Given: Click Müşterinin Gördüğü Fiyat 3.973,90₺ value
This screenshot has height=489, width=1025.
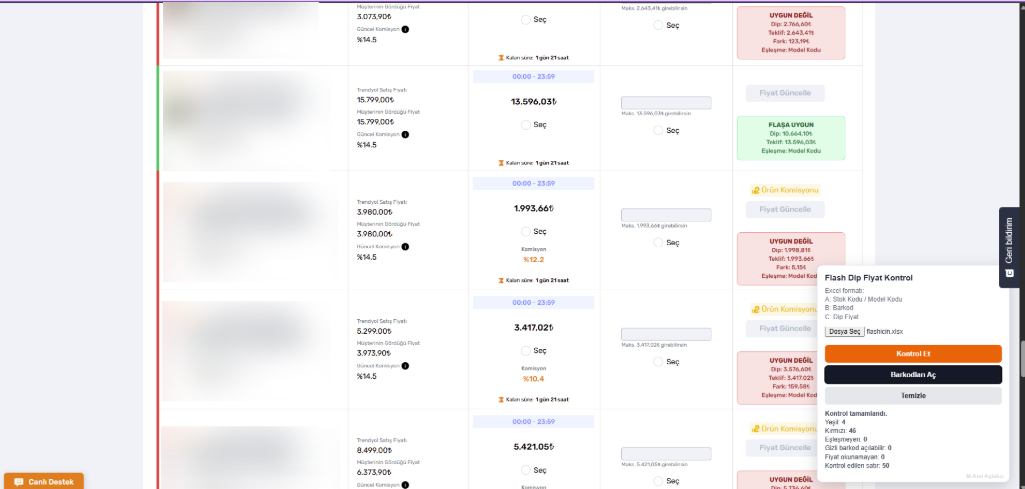Looking at the screenshot, I should pos(375,353).
